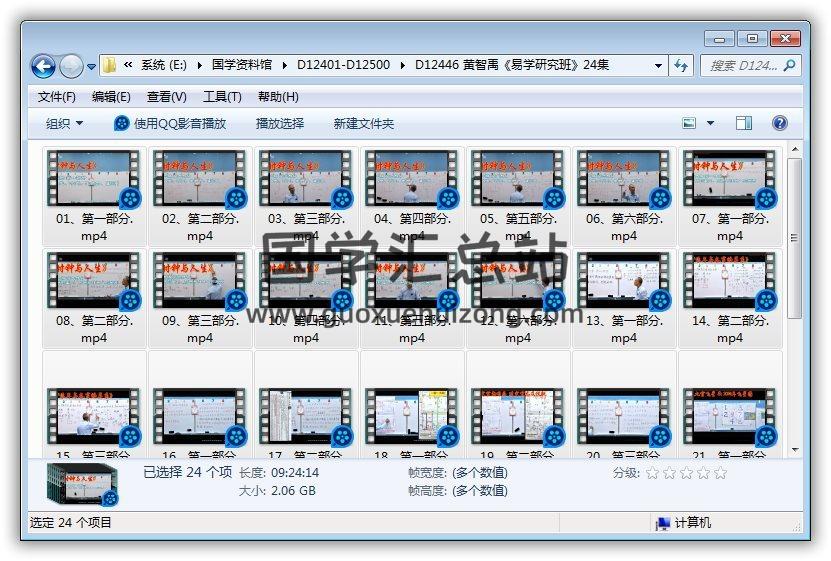Click the QQ影音 player icon in toolbar

pyautogui.click(x=122, y=124)
